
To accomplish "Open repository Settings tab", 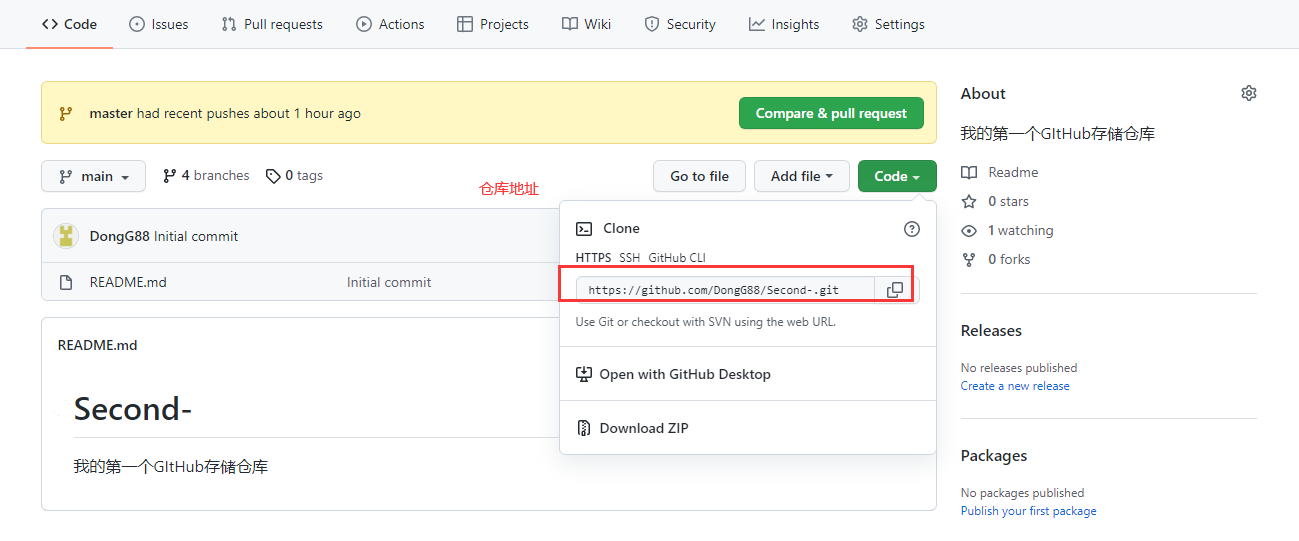I will [x=888, y=24].
